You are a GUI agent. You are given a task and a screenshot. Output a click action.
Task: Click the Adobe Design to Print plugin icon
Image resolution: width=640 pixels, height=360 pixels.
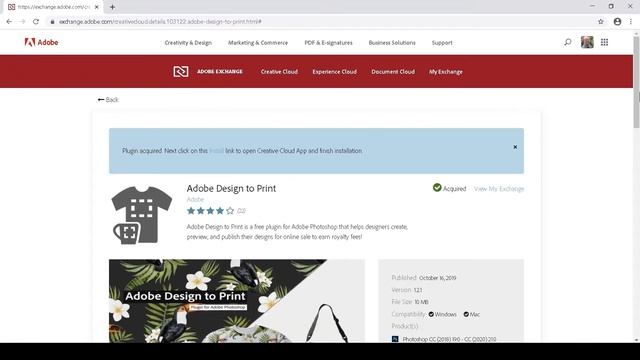(x=142, y=215)
